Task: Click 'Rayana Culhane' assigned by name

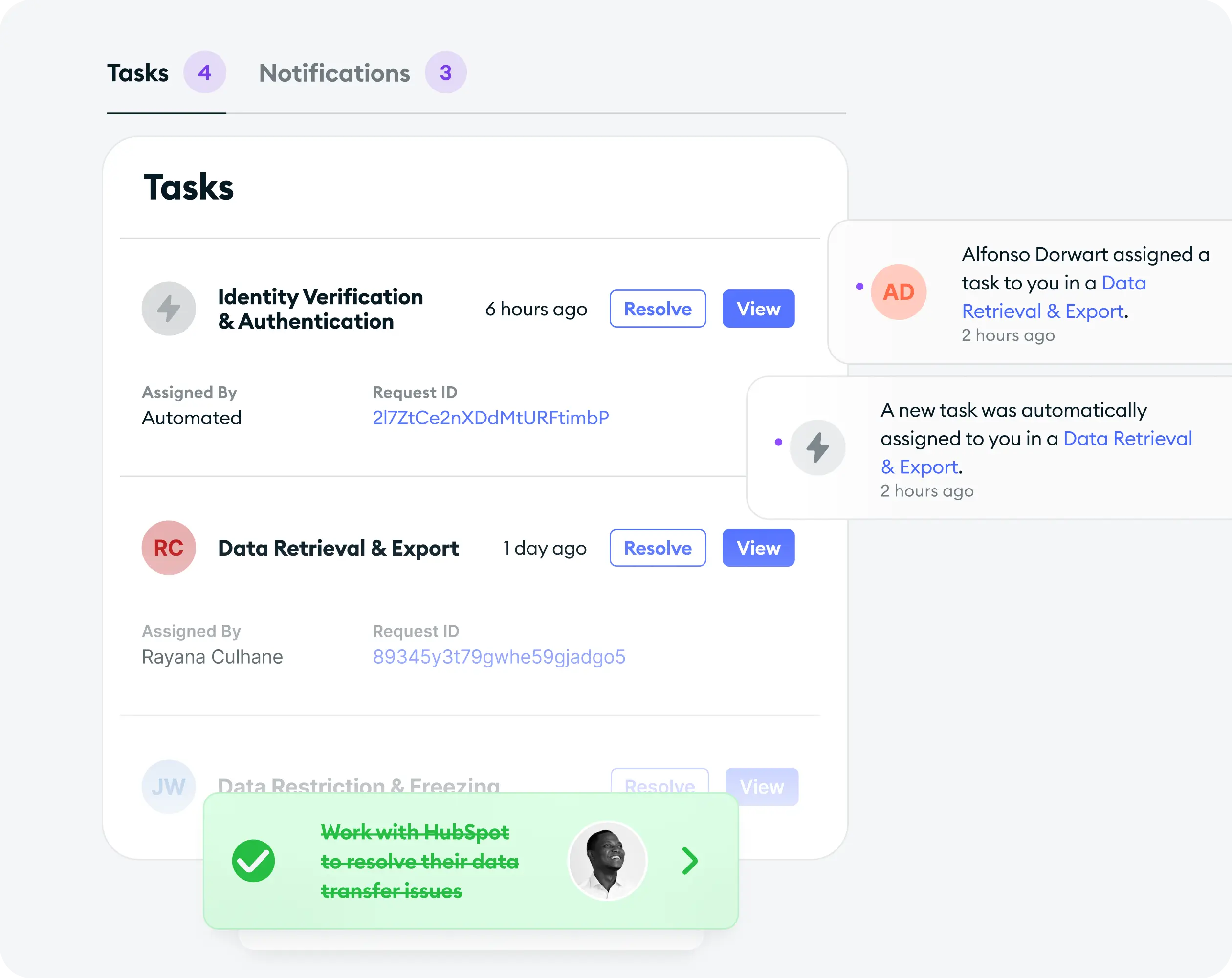Action: coord(212,657)
